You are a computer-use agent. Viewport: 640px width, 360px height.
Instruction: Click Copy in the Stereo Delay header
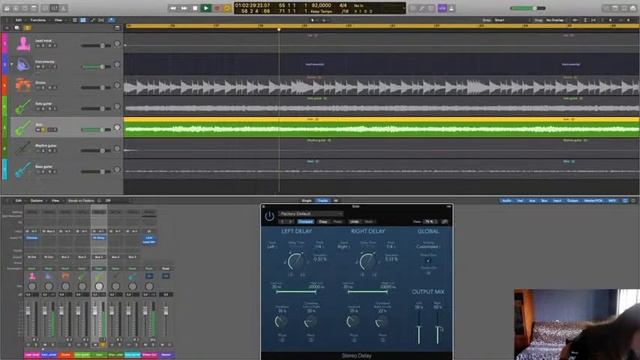point(323,222)
